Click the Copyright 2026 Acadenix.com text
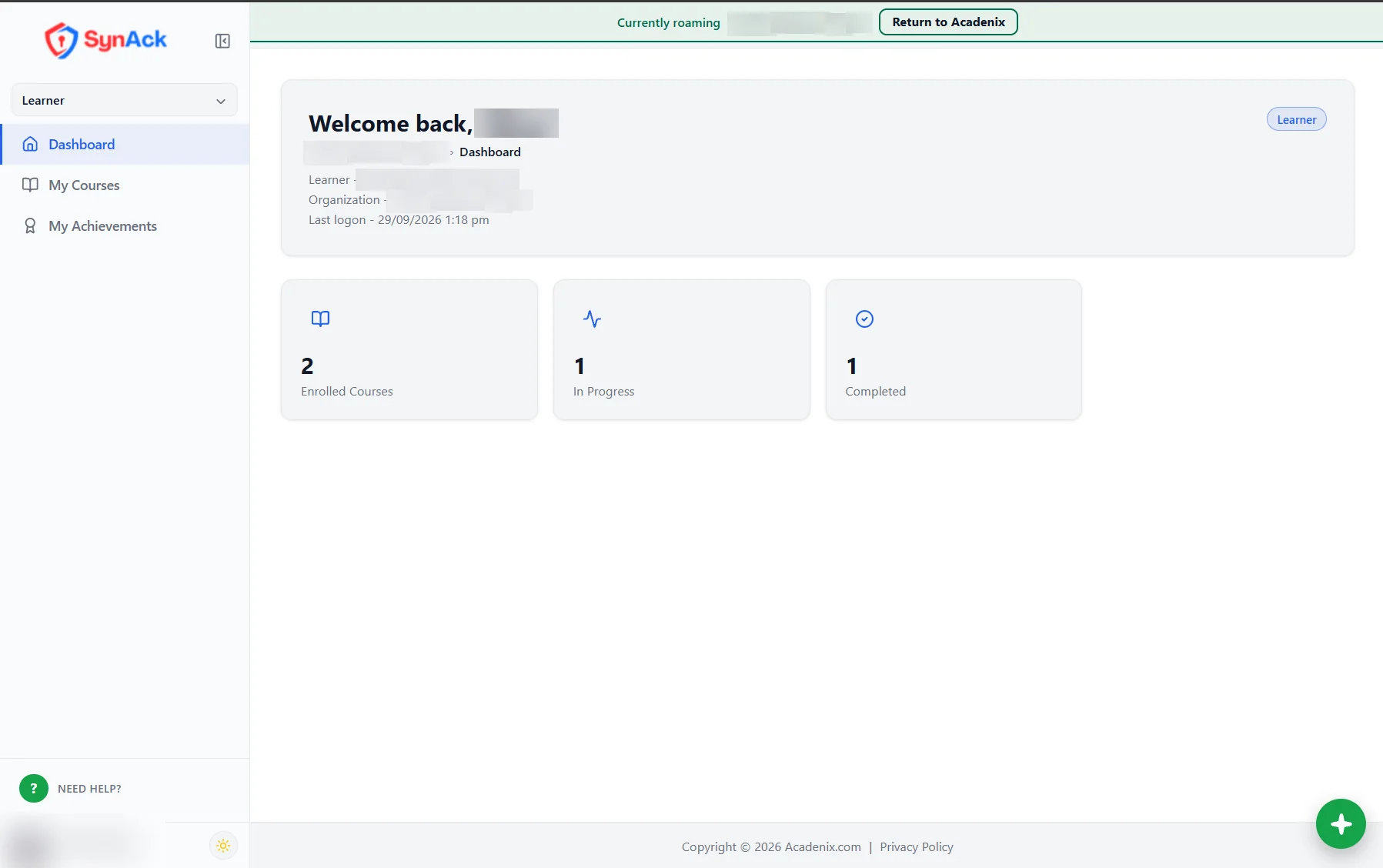The height and width of the screenshot is (868, 1383). [771, 846]
